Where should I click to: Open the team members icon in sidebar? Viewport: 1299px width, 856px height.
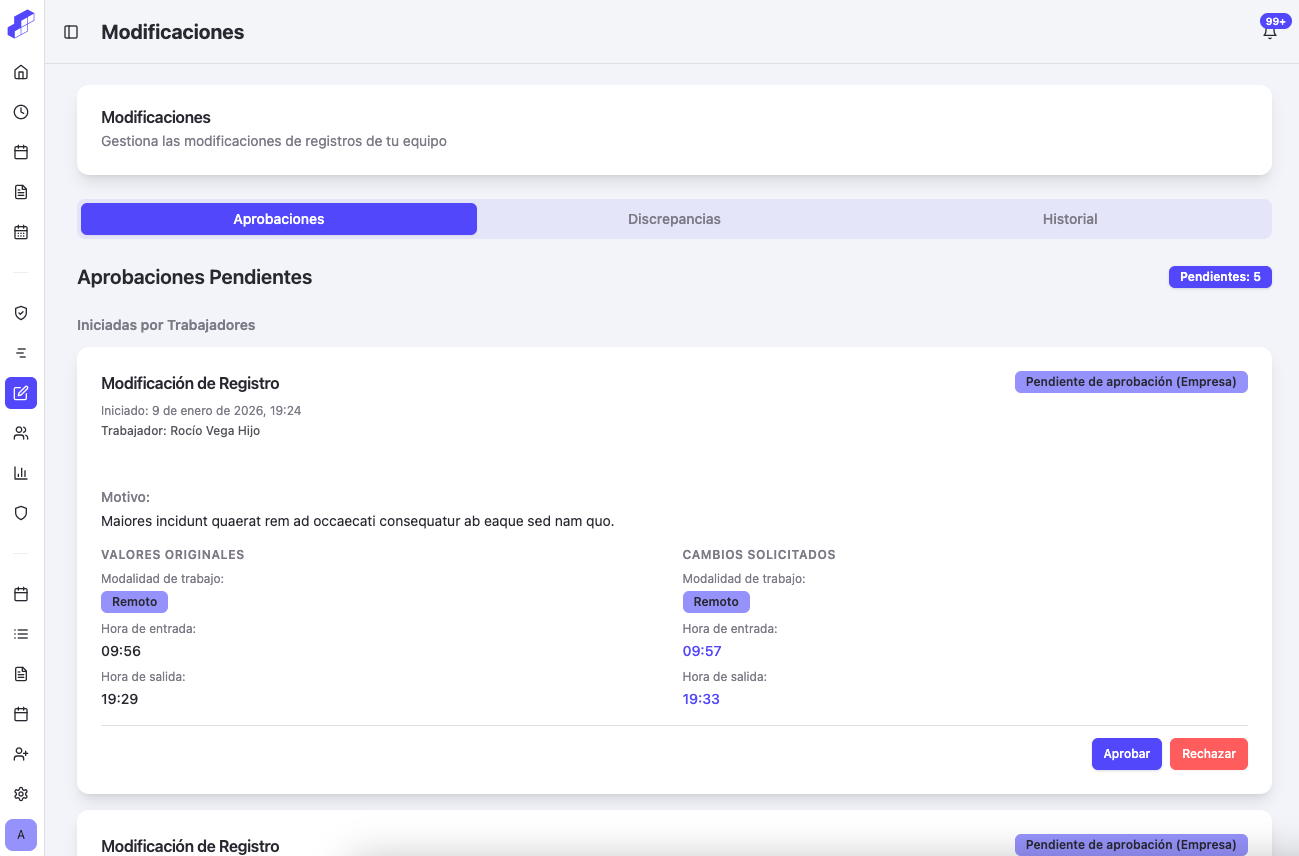point(20,433)
